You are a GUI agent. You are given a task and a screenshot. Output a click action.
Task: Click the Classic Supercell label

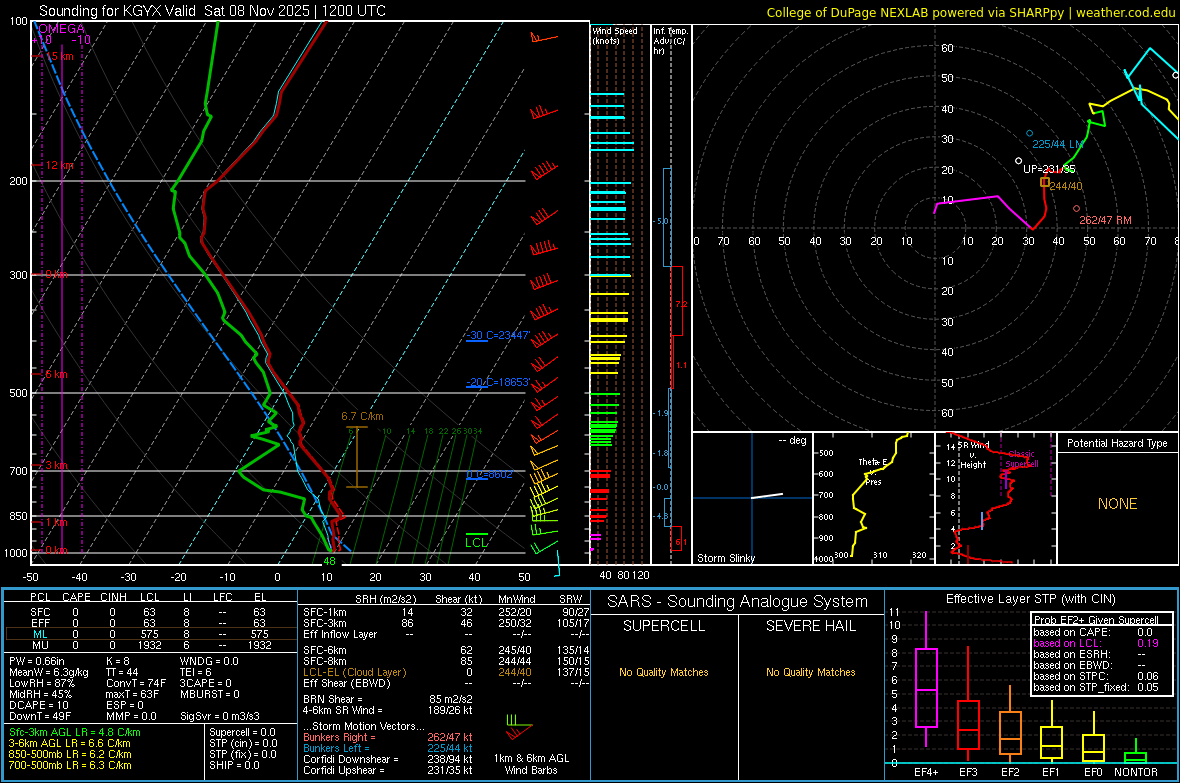click(x=1022, y=459)
